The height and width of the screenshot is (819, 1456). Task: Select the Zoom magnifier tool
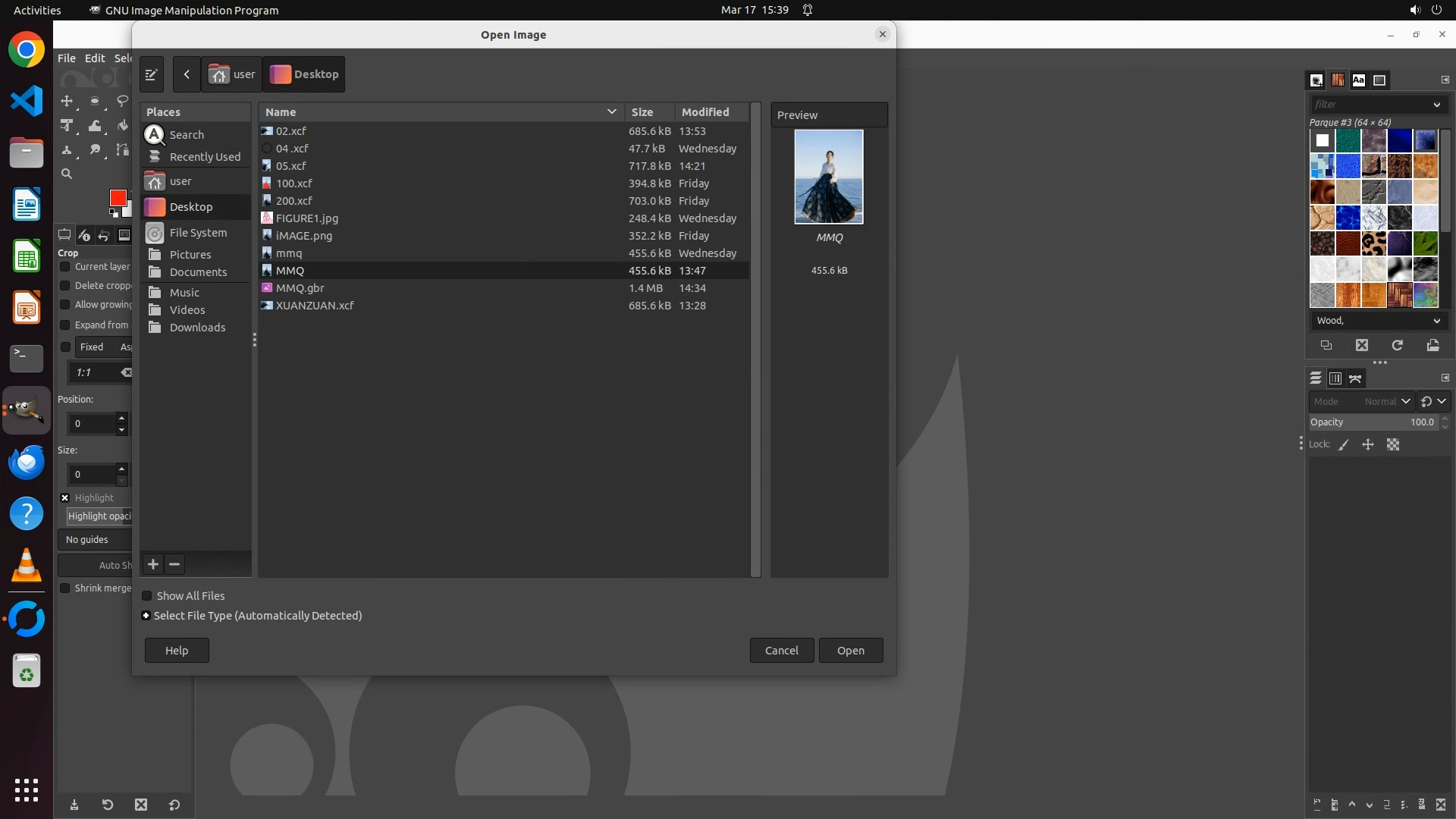(x=67, y=174)
